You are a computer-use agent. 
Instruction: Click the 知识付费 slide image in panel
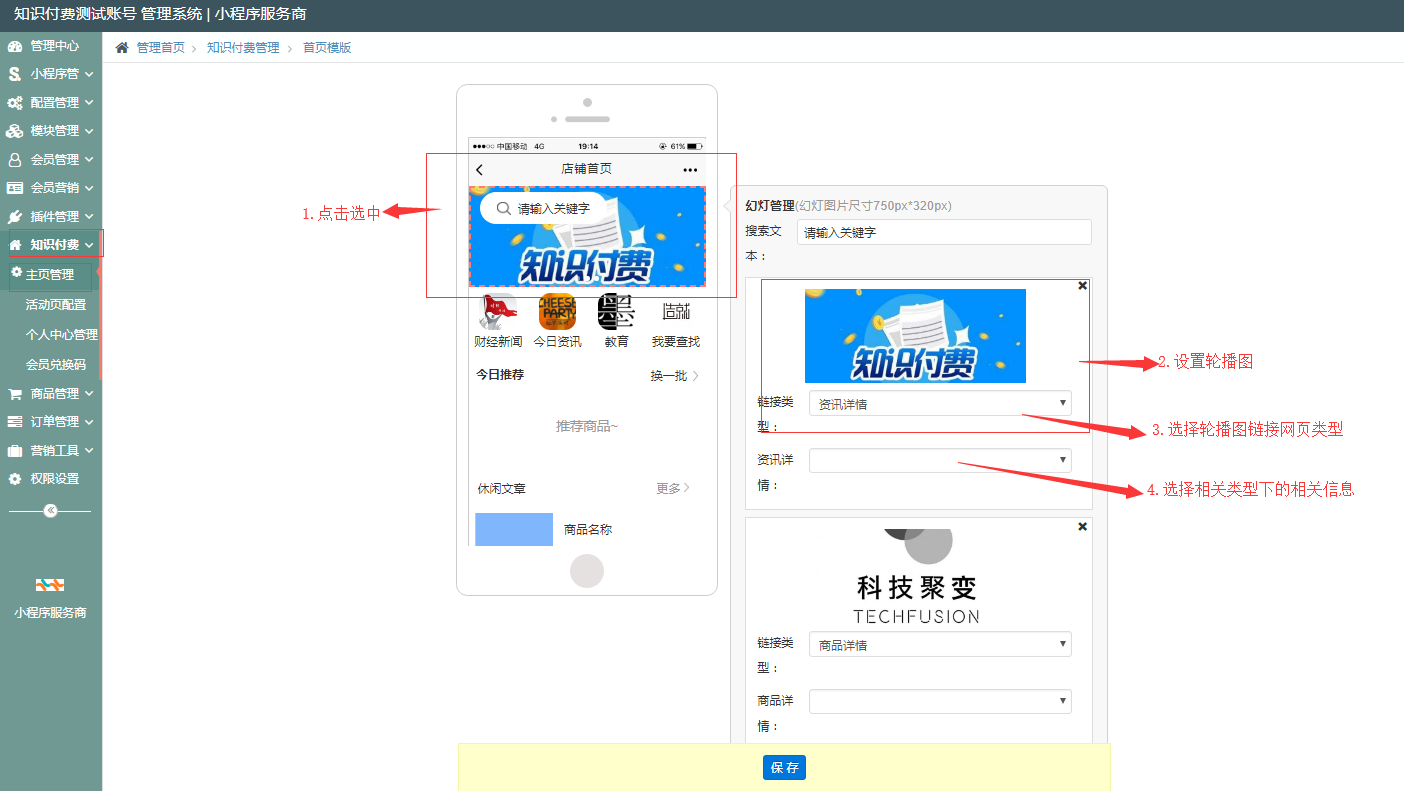(915, 336)
